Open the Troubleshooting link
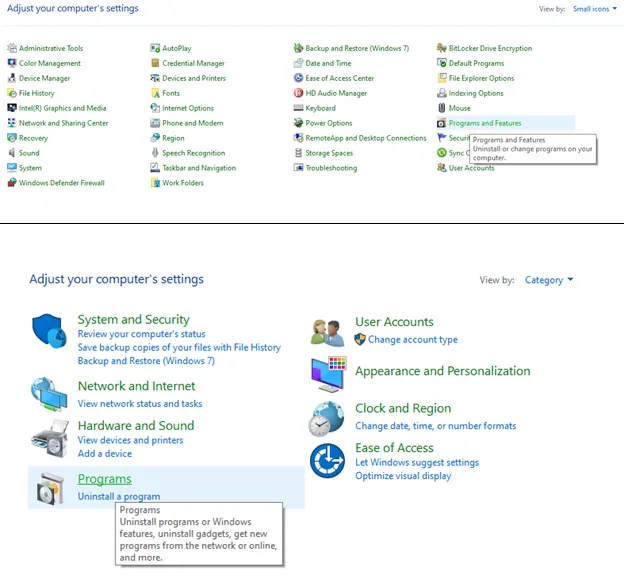 331,168
